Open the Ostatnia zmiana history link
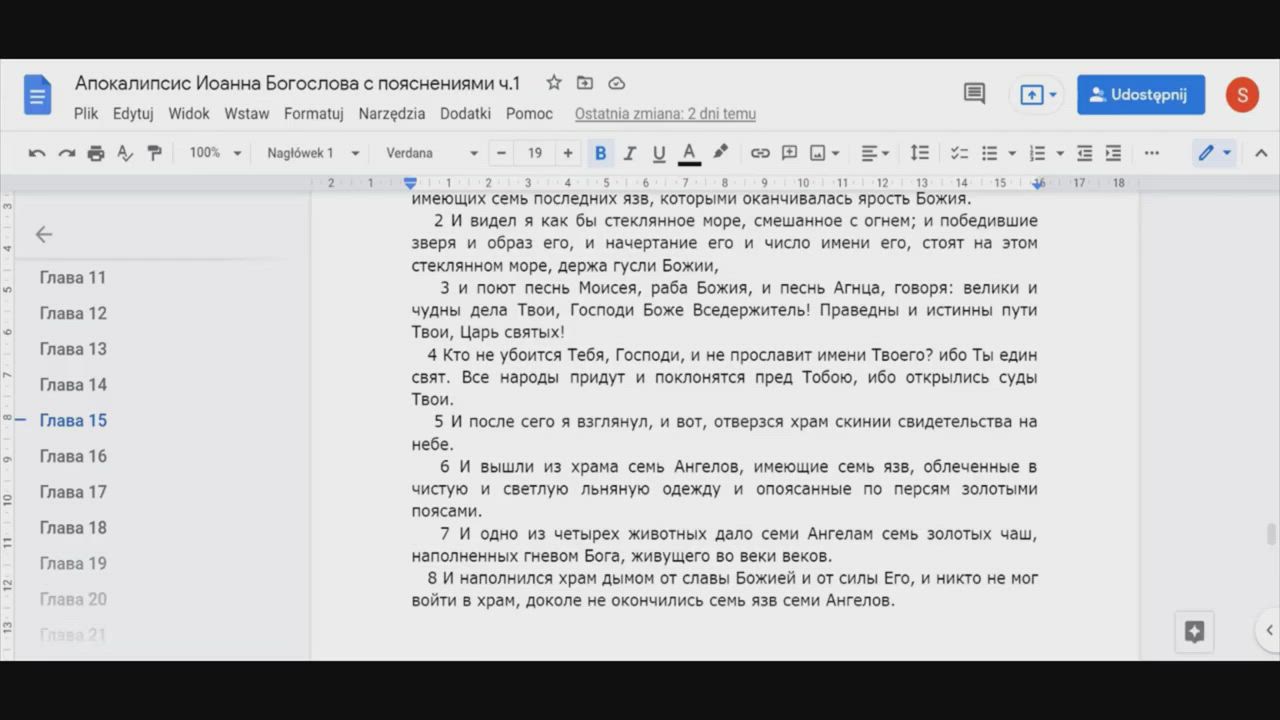1280x720 pixels. tap(665, 114)
